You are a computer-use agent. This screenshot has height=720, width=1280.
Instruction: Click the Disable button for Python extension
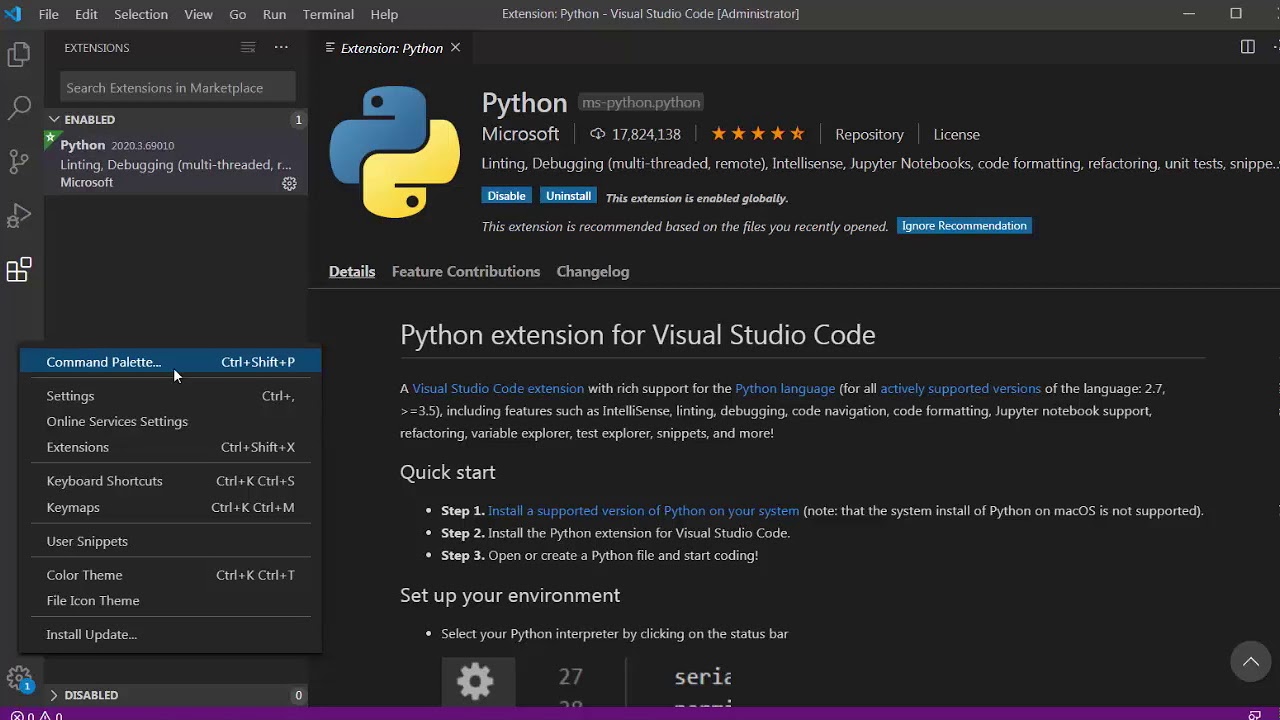[506, 196]
